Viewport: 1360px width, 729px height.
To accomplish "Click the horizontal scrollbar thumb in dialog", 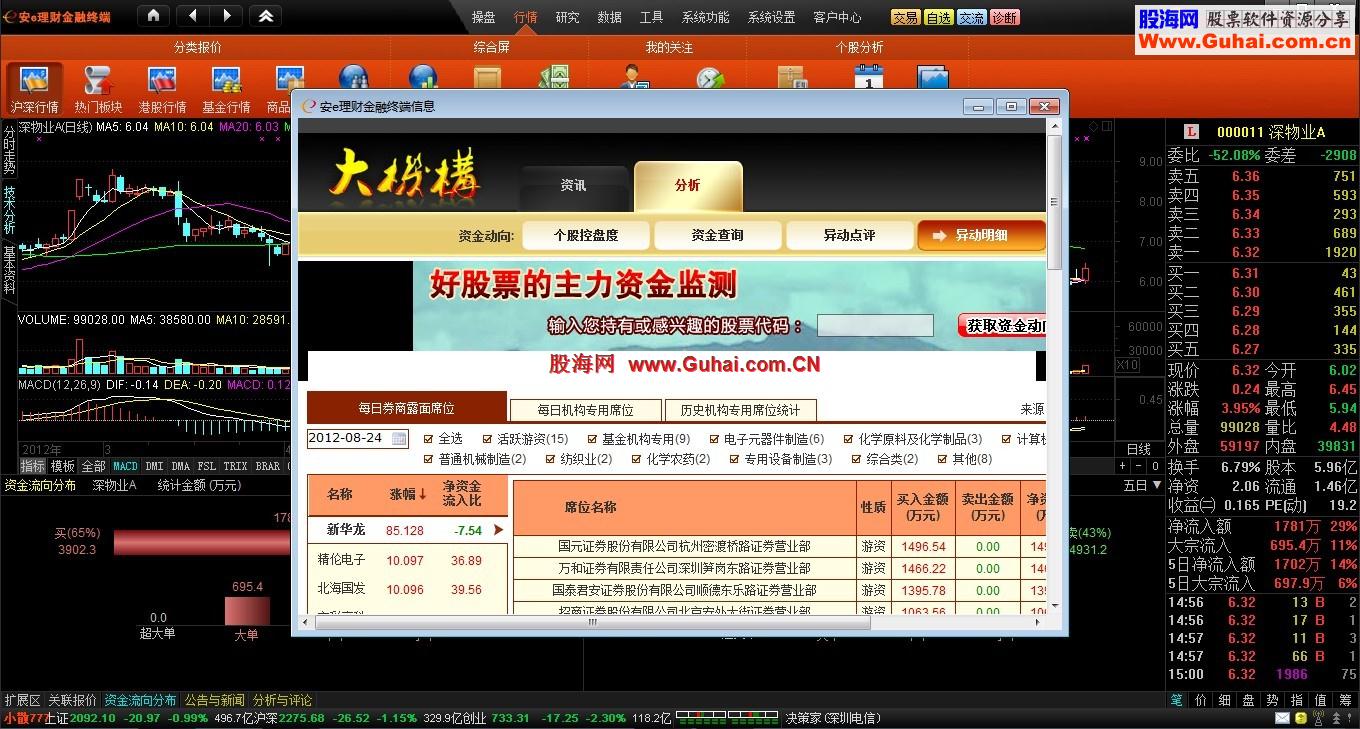I will coord(592,622).
